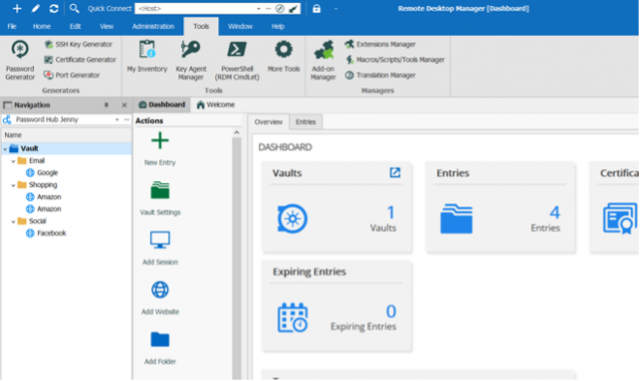Open PowerShell RDM CmdLet
Screen dimensions: 640x381
(237, 60)
